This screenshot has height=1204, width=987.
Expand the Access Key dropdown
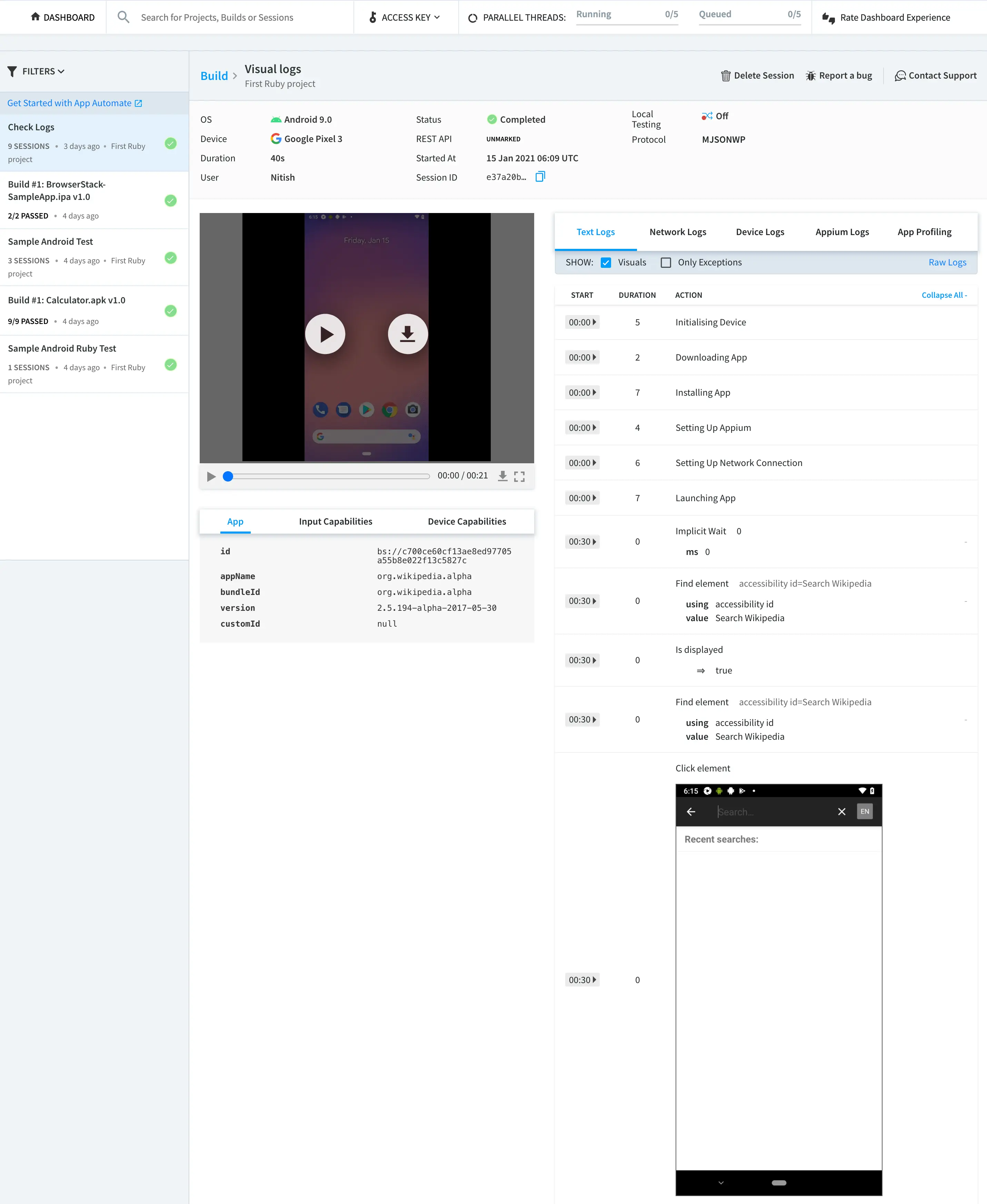click(x=405, y=17)
